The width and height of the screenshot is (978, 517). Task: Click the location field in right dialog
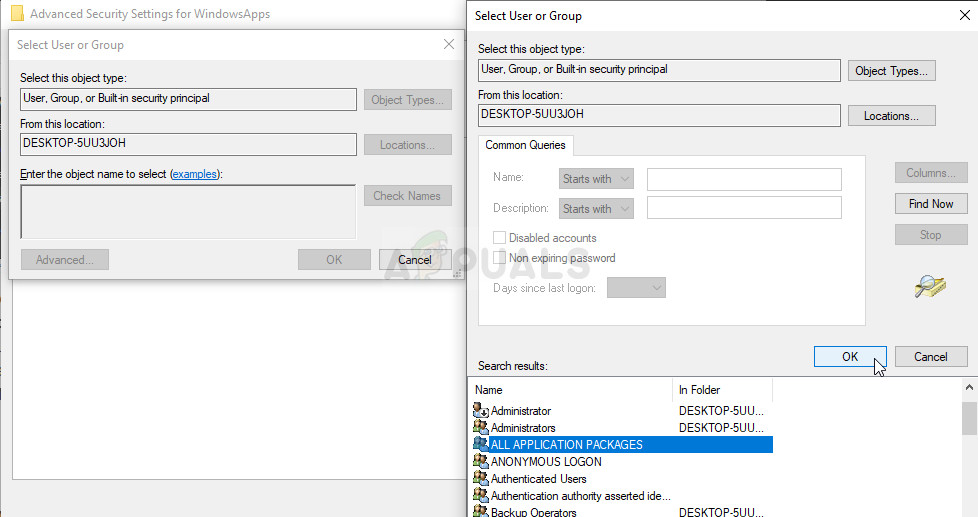pos(659,115)
